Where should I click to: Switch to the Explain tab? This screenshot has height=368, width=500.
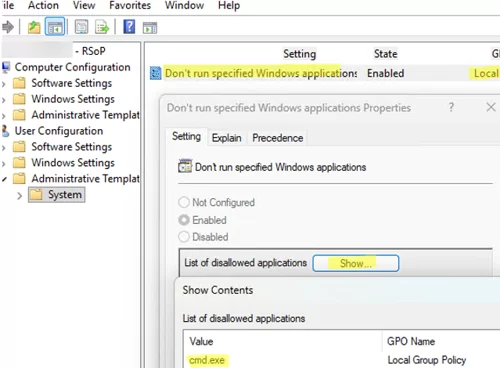coord(227,138)
